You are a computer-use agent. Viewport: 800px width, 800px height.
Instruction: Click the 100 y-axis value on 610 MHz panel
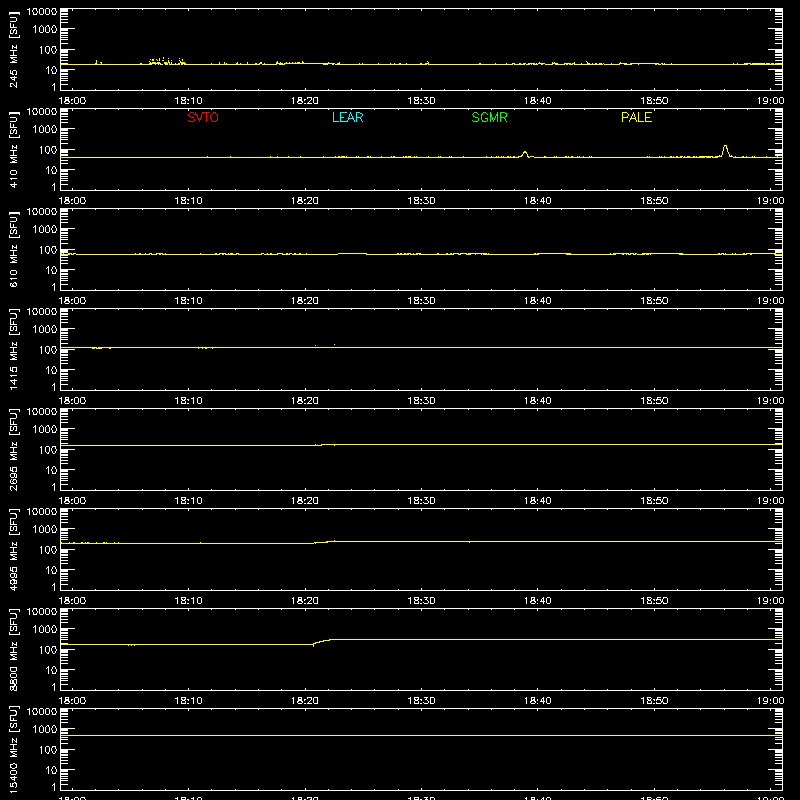(48, 250)
